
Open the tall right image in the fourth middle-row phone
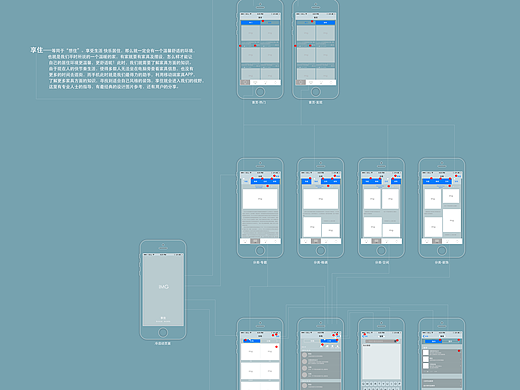point(452,220)
